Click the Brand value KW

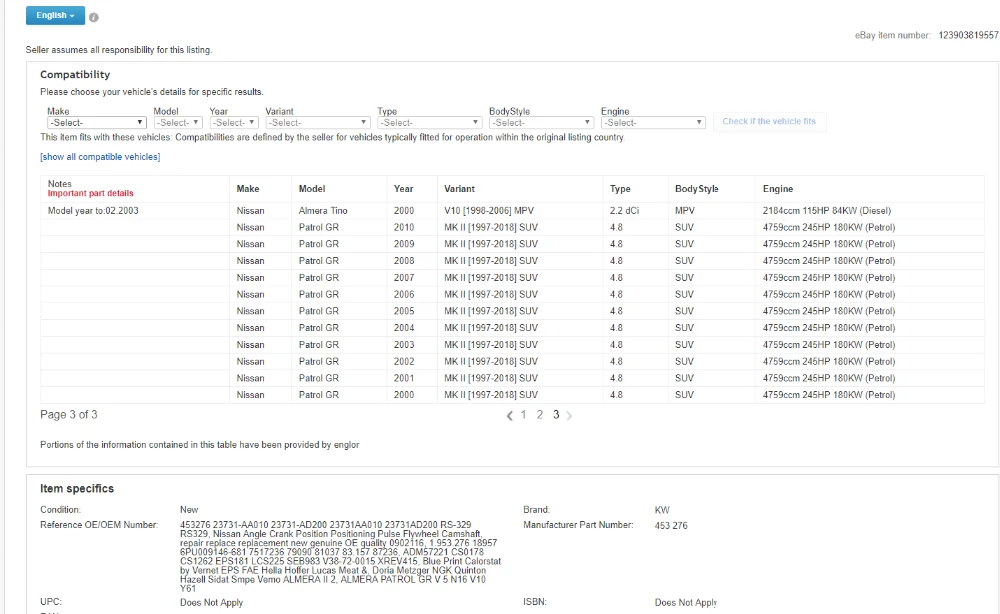662,510
